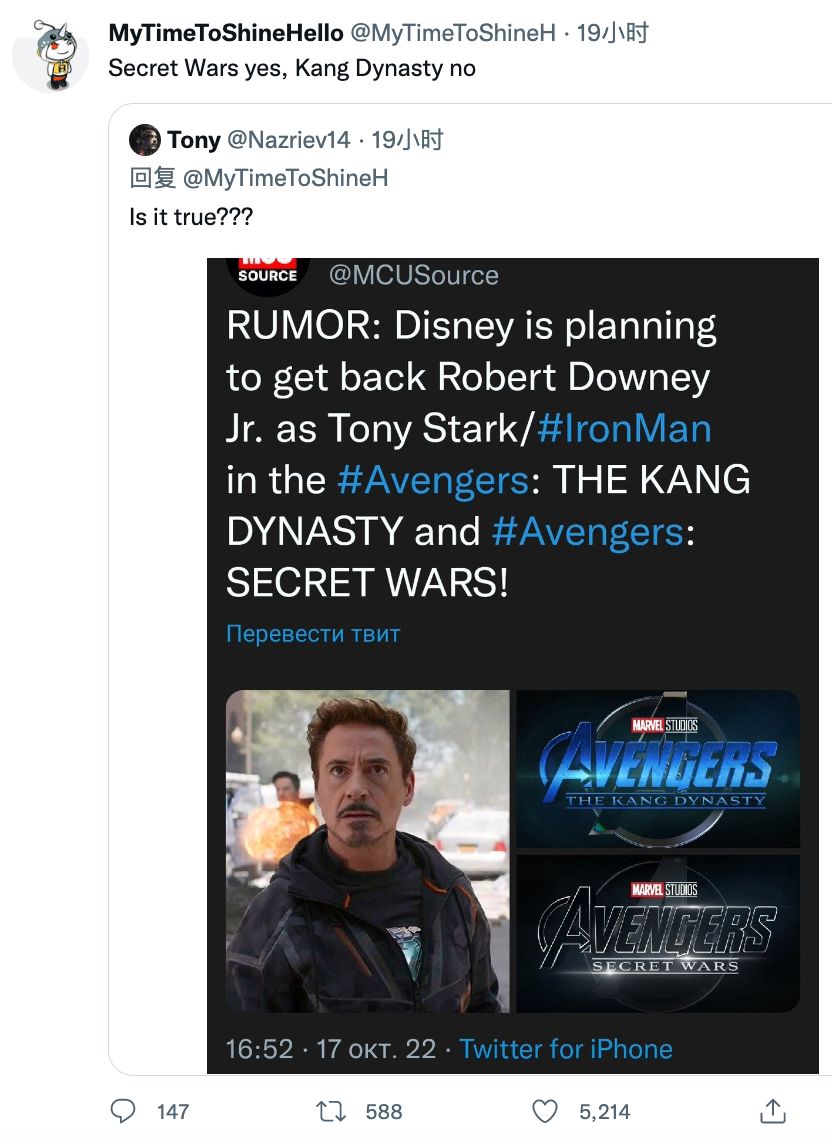
Task: Open the Kang Dynasty logo image
Action: click(x=657, y=768)
